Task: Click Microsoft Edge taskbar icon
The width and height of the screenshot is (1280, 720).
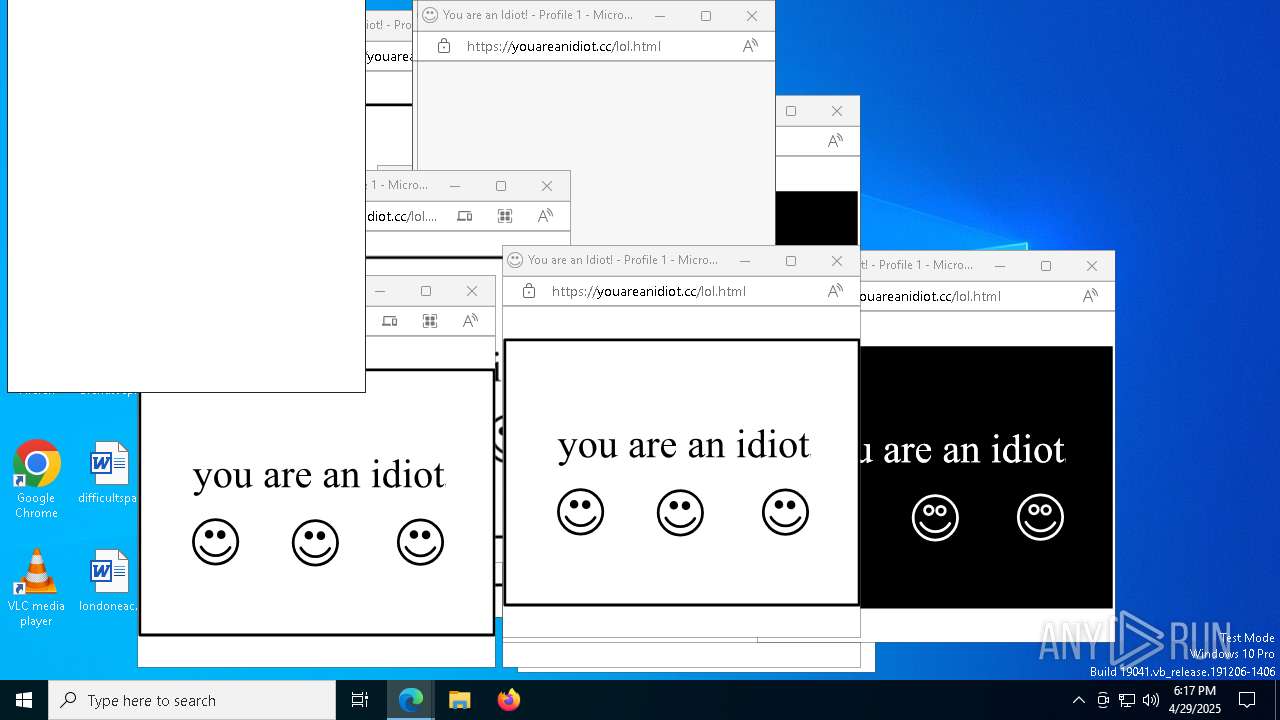Action: (411, 700)
